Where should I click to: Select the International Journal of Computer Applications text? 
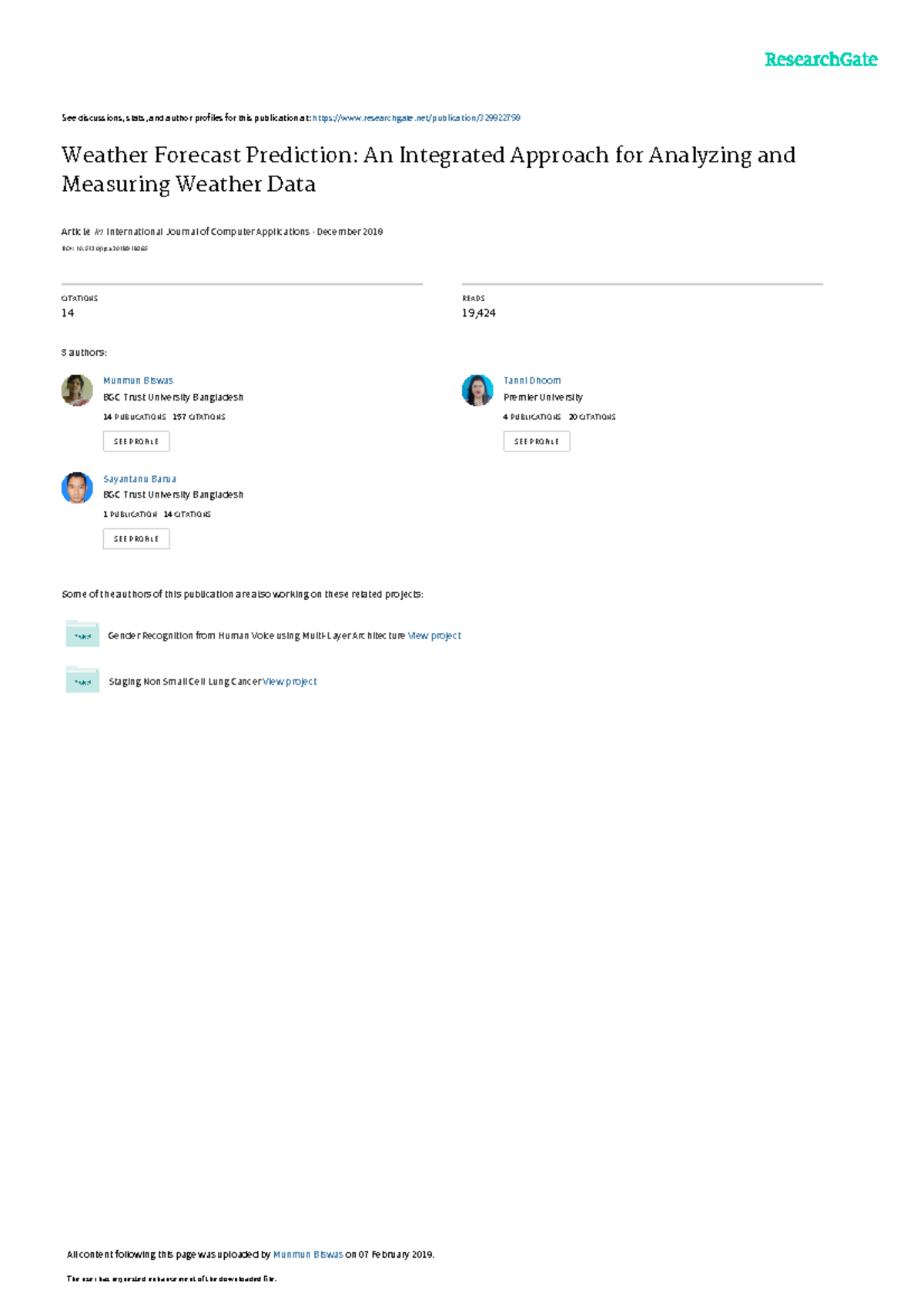[x=208, y=232]
